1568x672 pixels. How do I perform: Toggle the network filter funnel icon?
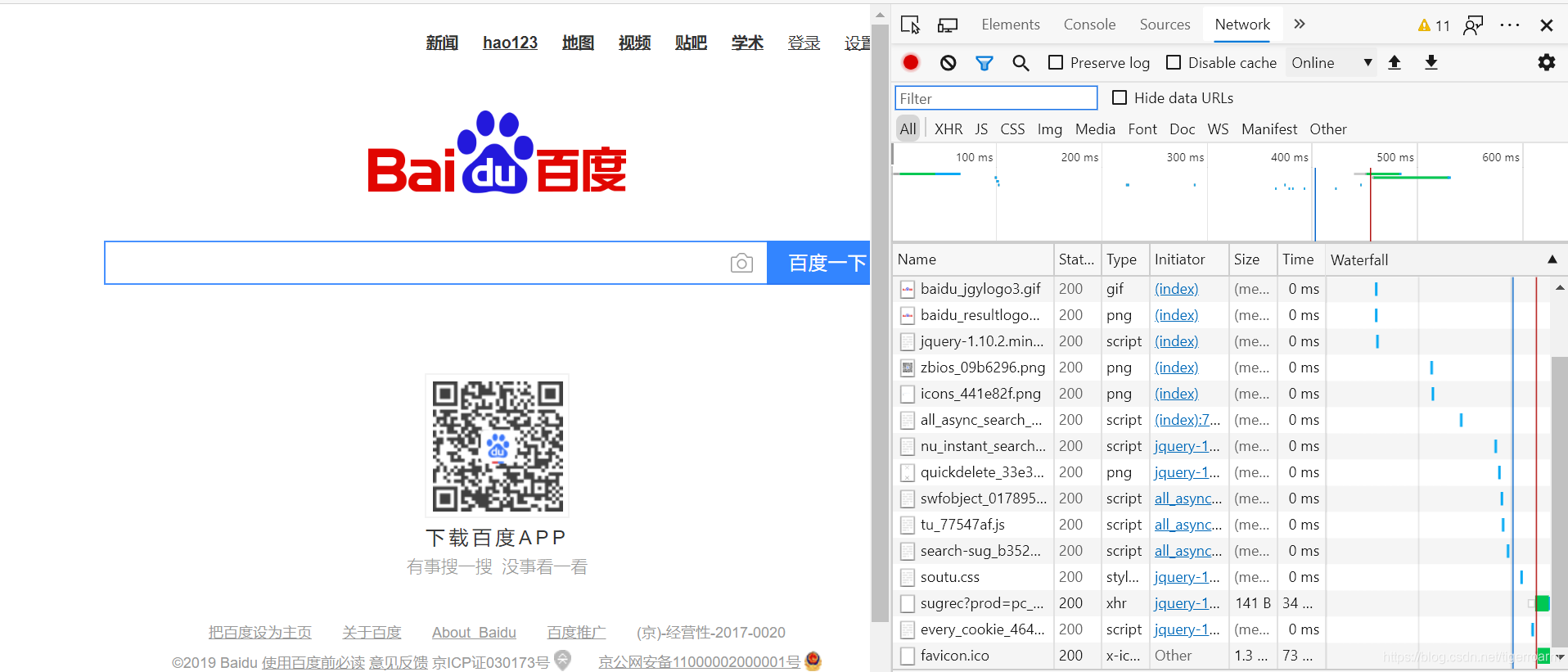(x=985, y=63)
